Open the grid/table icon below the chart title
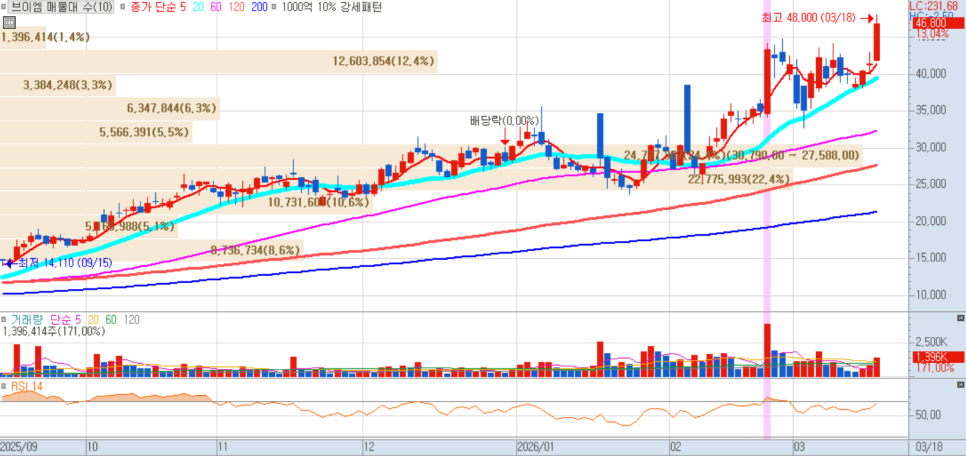Viewport: 966px width, 456px height. coord(9,23)
